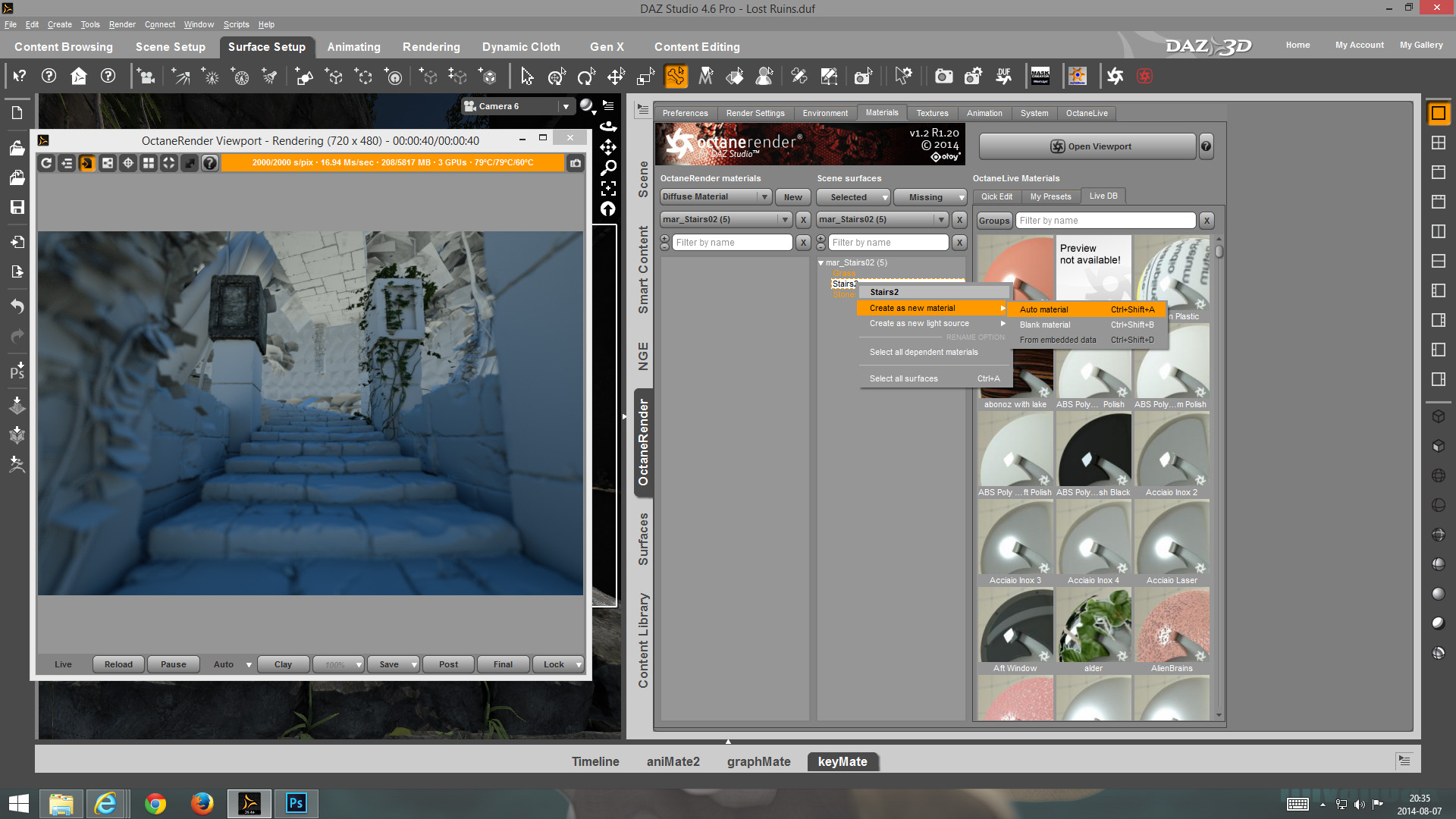
Task: Select the Translate (move arrows) tool
Action: [616, 76]
